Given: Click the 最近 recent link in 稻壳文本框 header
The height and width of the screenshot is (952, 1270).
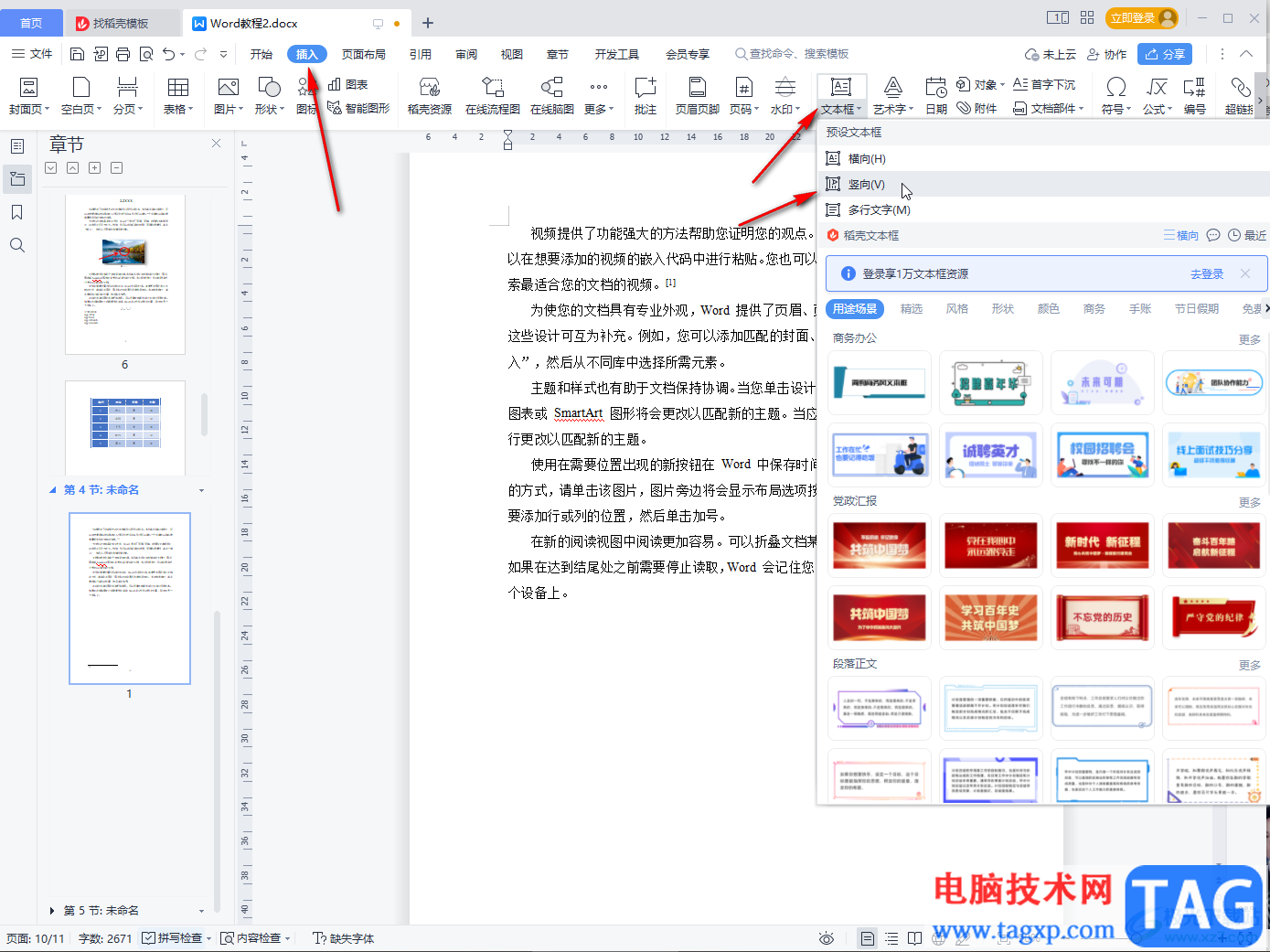Looking at the screenshot, I should [x=1247, y=235].
